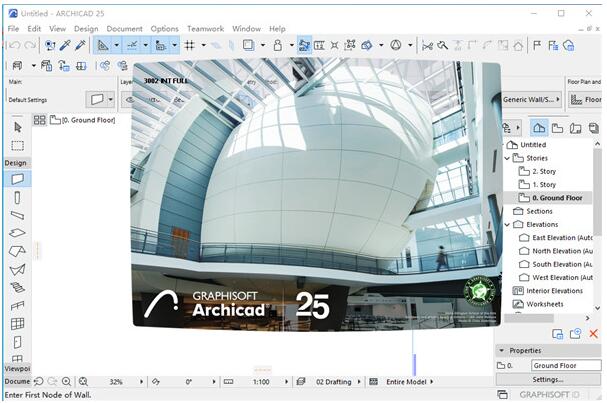The width and height of the screenshot is (607, 403).
Task: Click the furniture/chair object icon
Action: click(17, 66)
